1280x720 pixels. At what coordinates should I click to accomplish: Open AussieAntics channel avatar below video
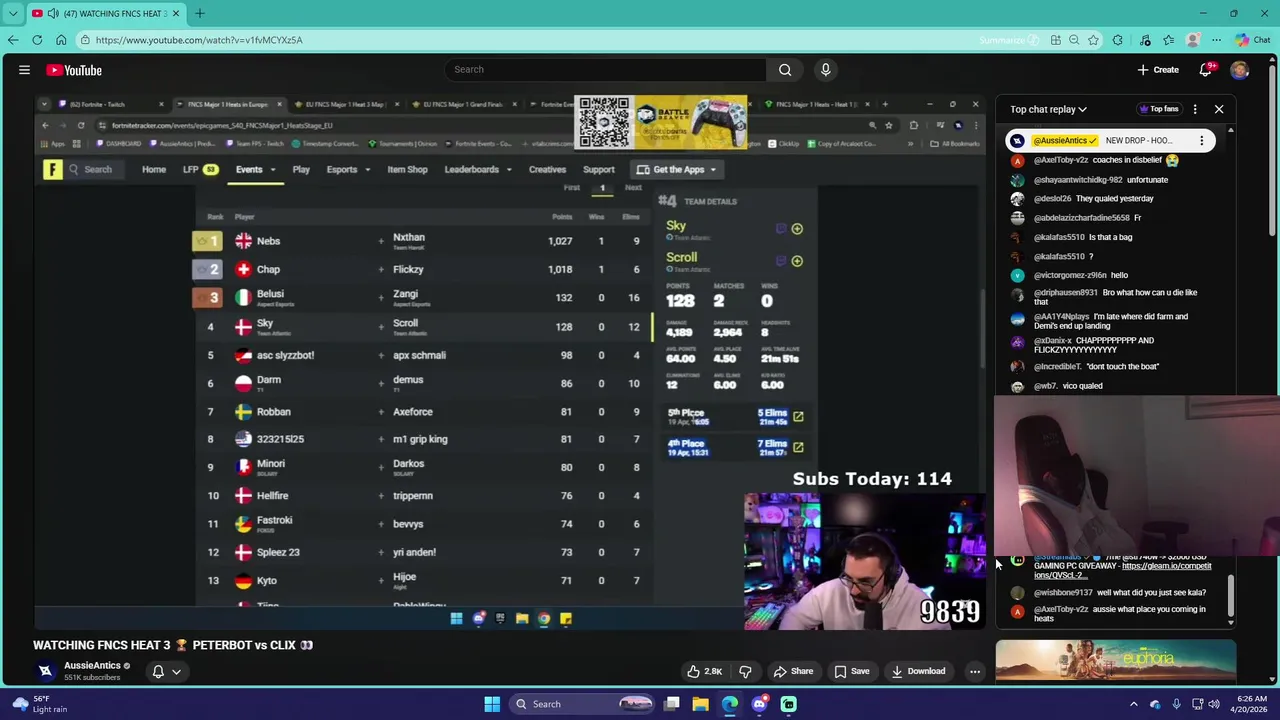(45, 671)
